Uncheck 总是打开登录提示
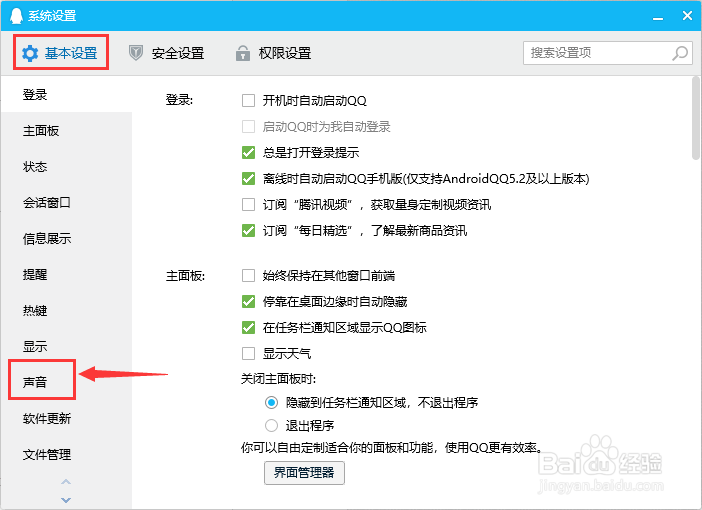 click(248, 152)
